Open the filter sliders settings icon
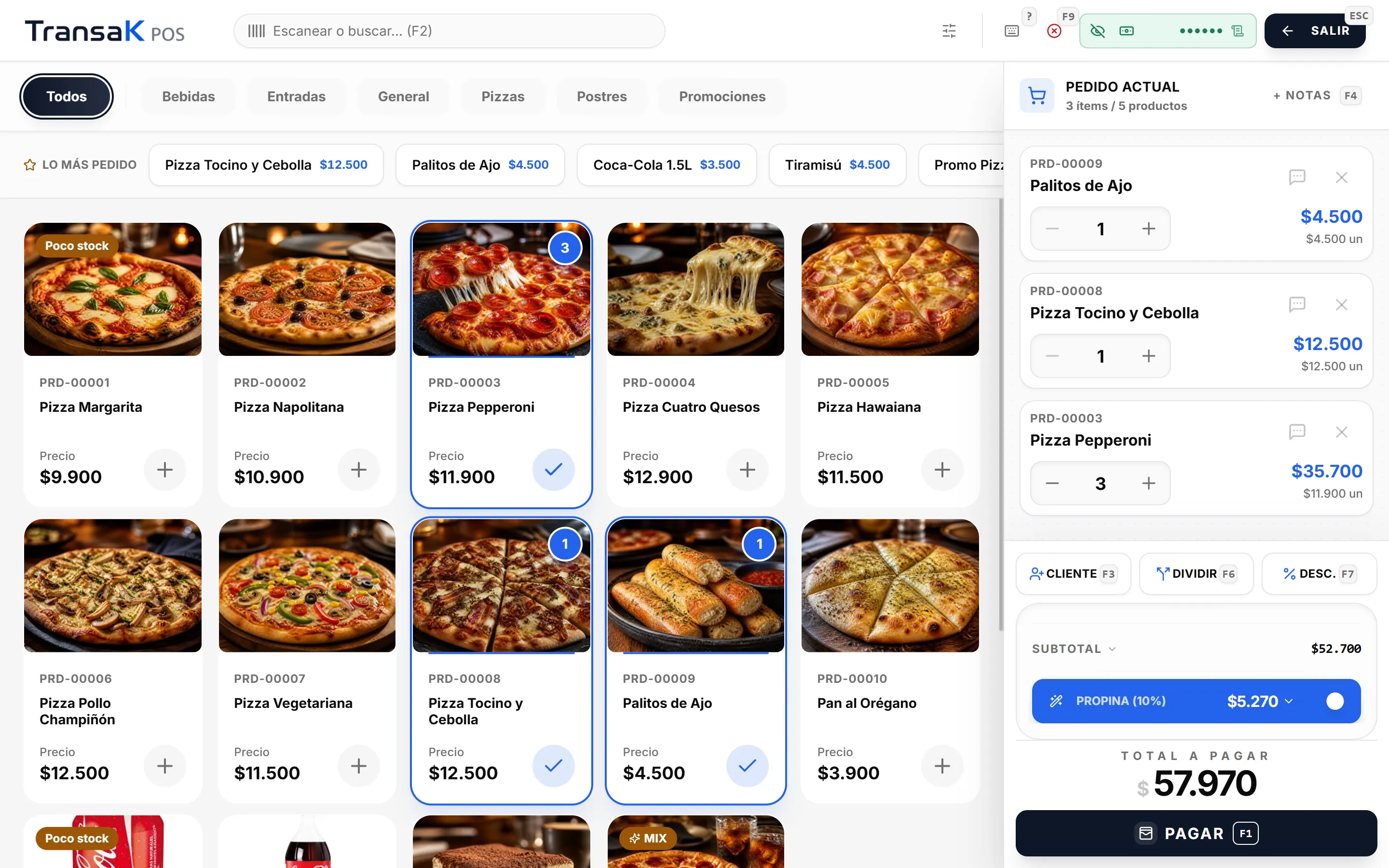 coord(949,31)
